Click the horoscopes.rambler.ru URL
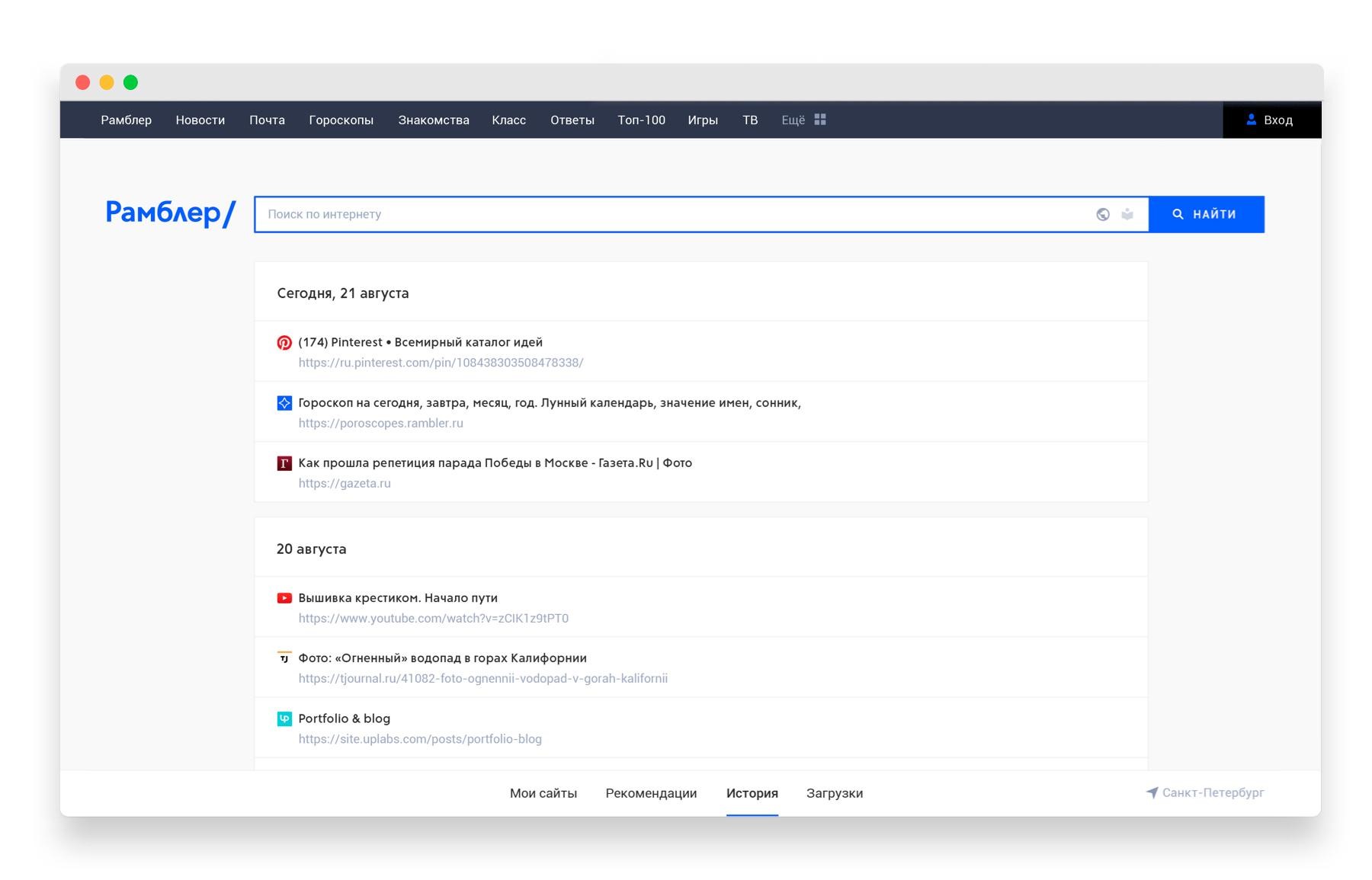This screenshot has height=880, width=1372. 380,423
